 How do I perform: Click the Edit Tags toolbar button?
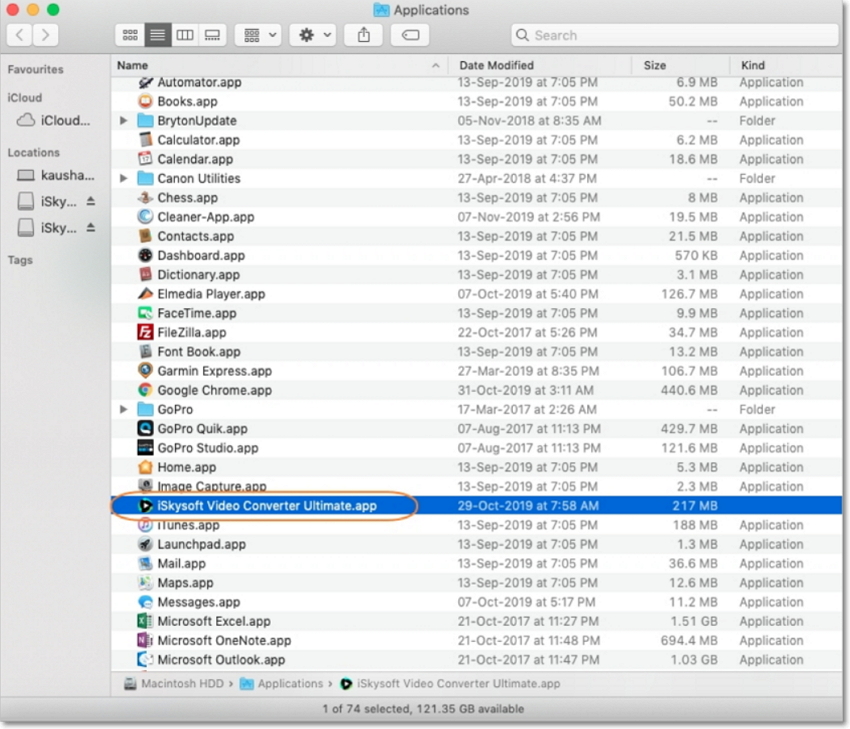[x=409, y=35]
